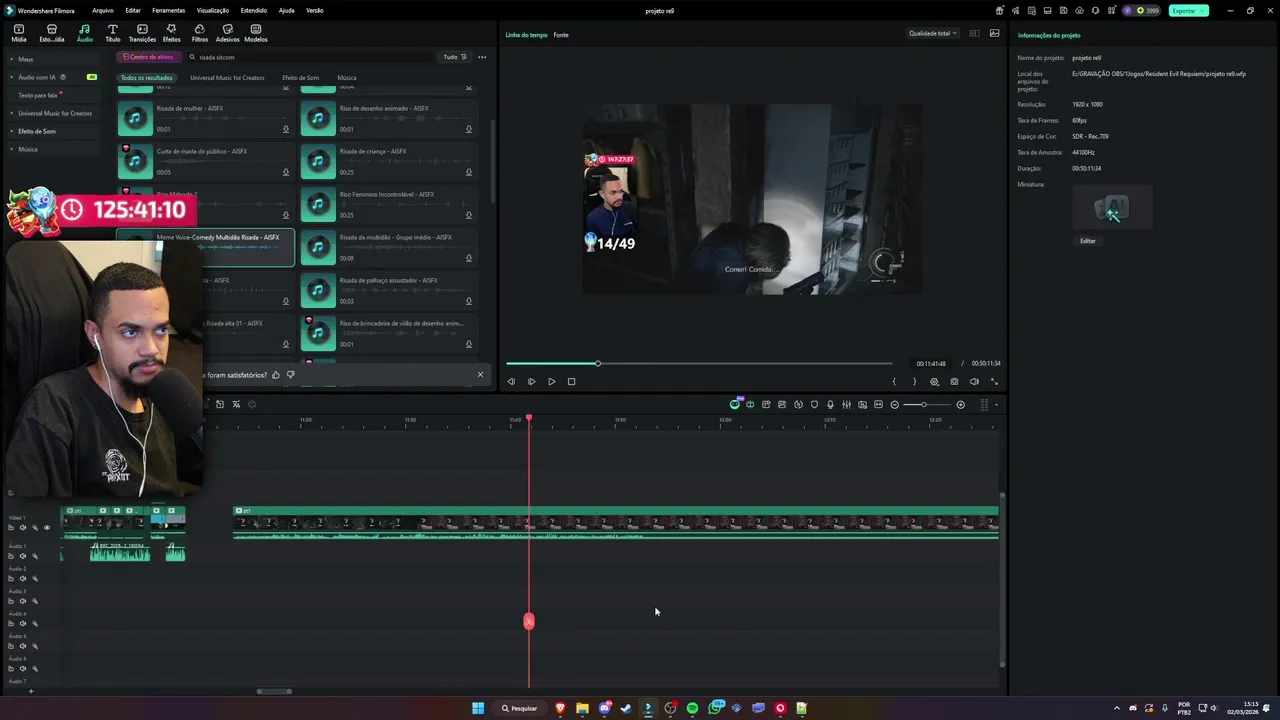The image size is (1280, 720).
Task: Close the feedback satisfaction bar
Action: tap(480, 375)
